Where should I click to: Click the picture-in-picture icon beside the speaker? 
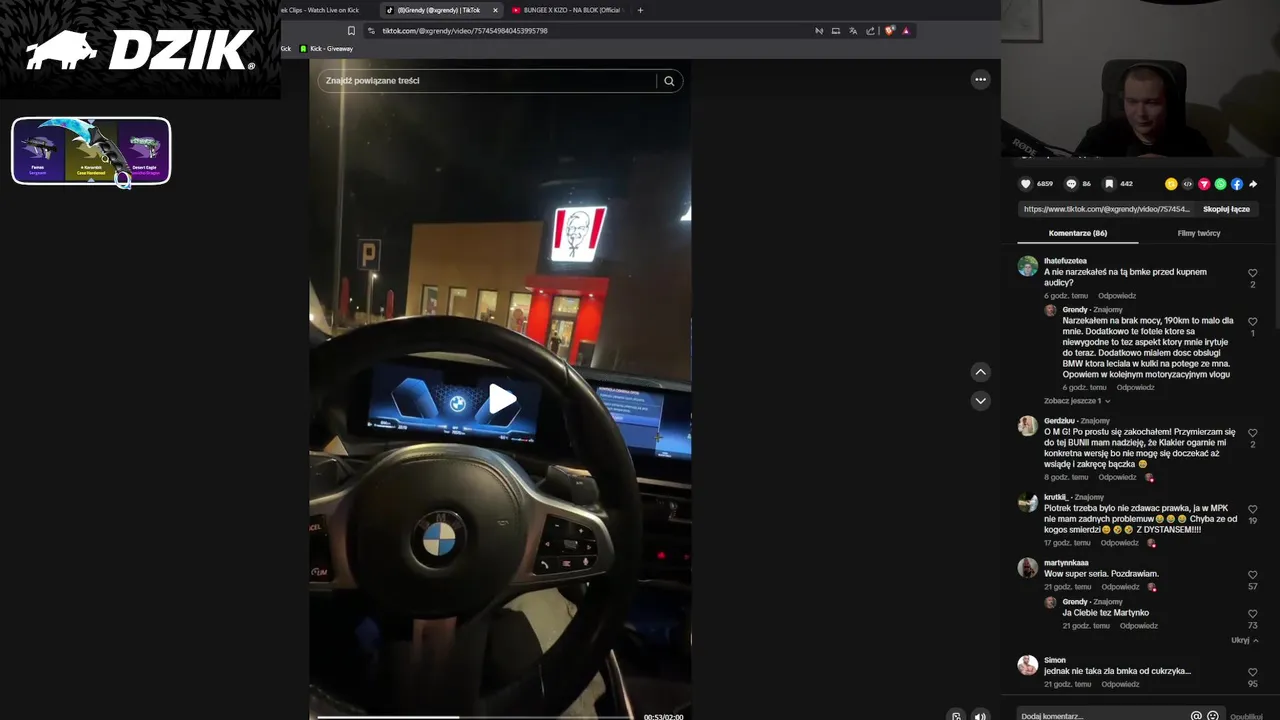coord(956,716)
